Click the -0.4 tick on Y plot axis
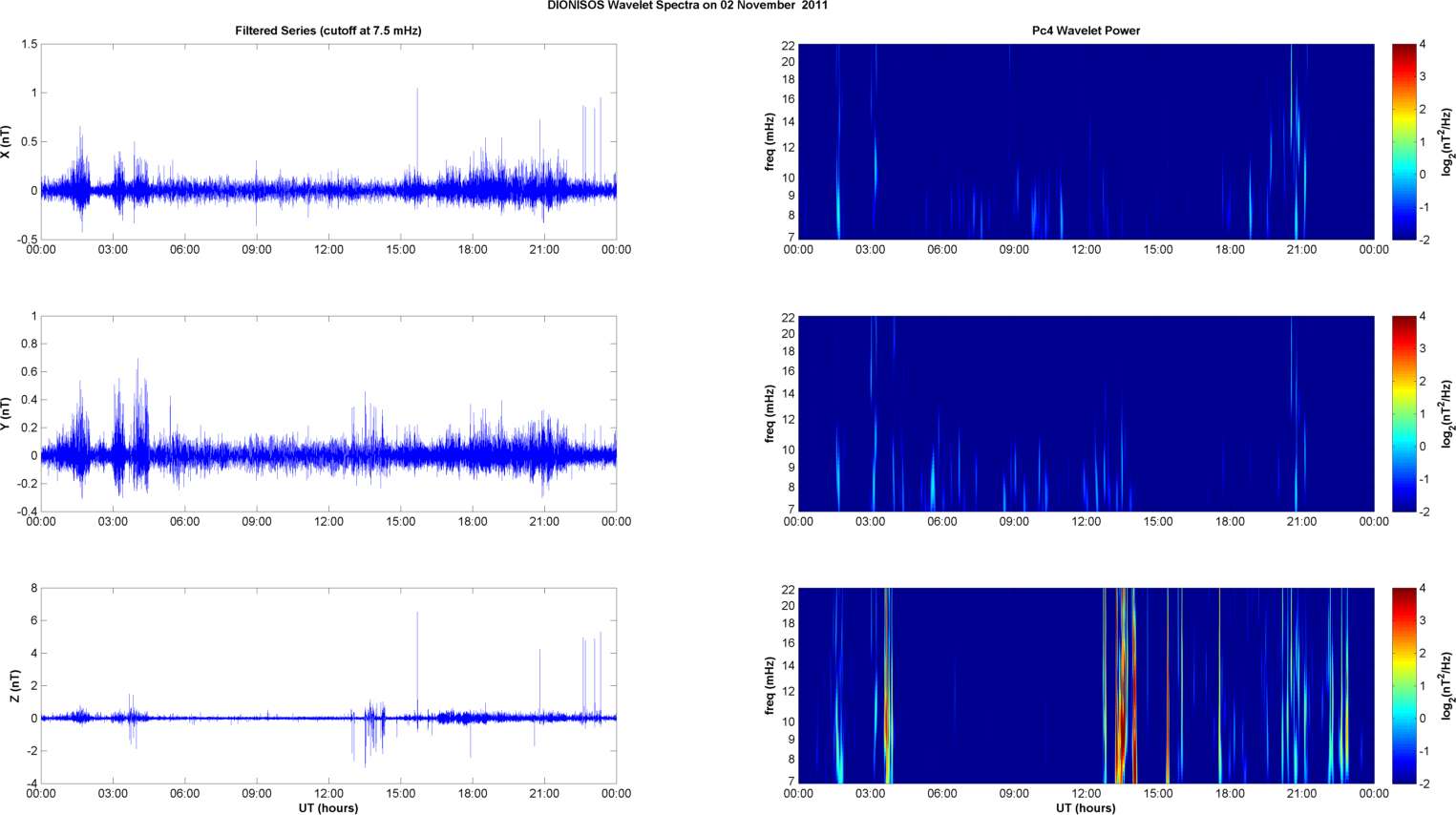Viewport: 1456px width, 815px height. click(26, 512)
